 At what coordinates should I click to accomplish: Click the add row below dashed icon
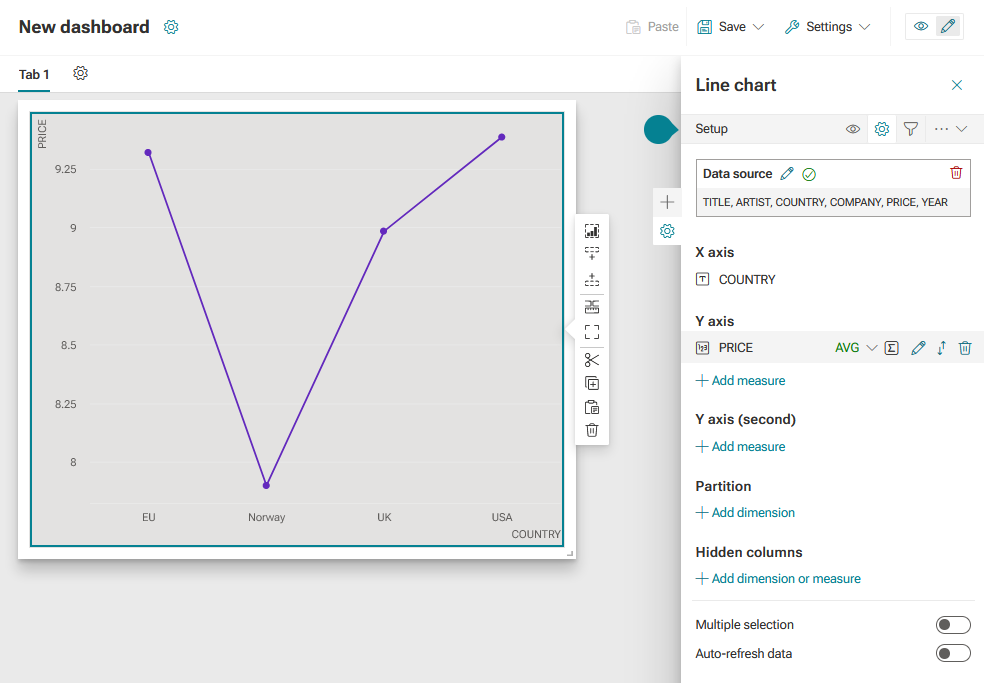tap(592, 253)
